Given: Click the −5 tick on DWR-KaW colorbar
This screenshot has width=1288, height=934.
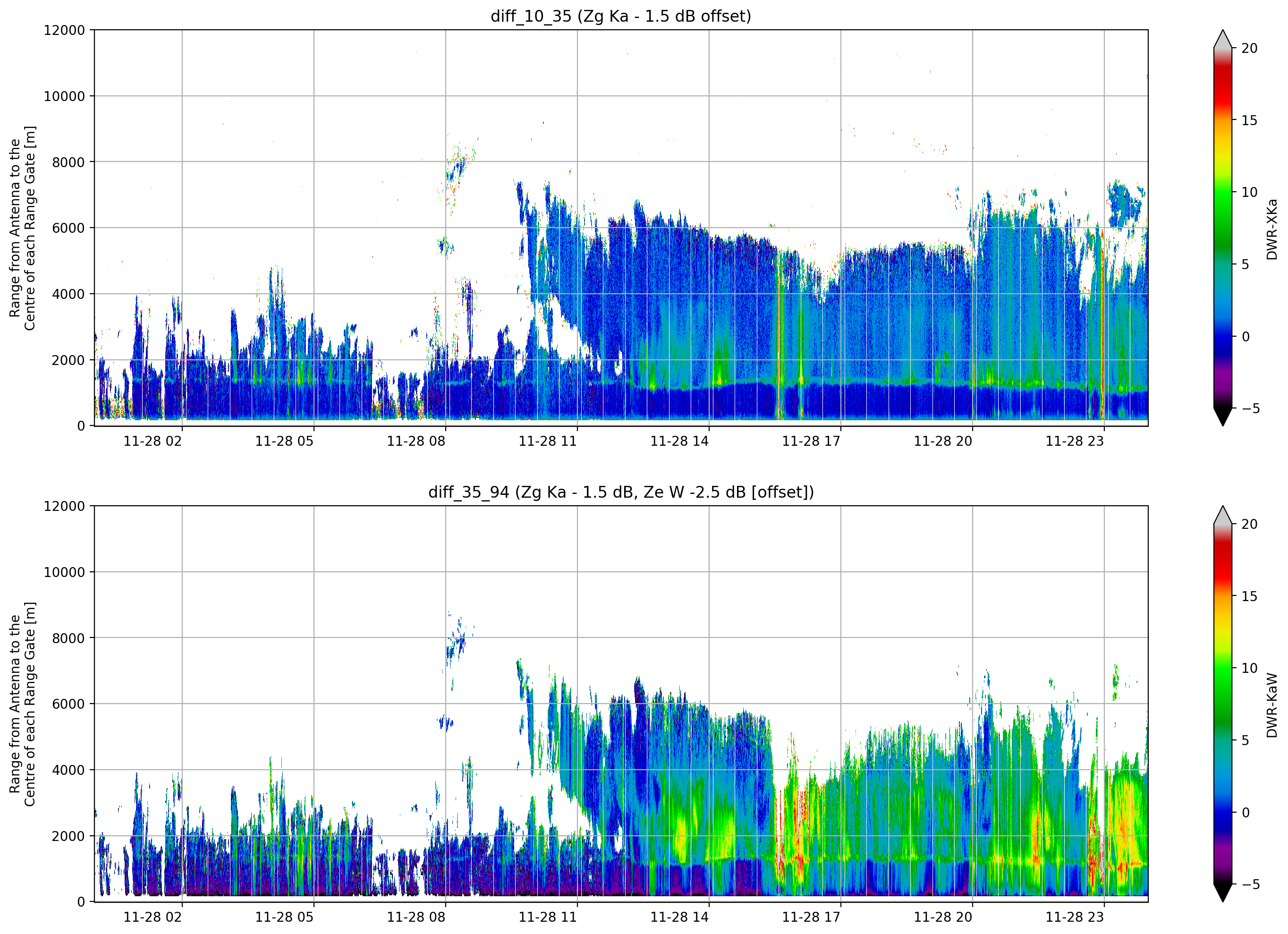Looking at the screenshot, I should tap(1250, 884).
